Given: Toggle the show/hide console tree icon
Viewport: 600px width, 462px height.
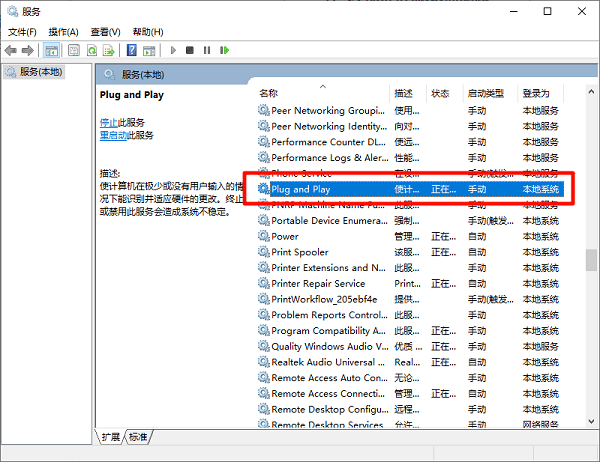Looking at the screenshot, I should [x=51, y=50].
